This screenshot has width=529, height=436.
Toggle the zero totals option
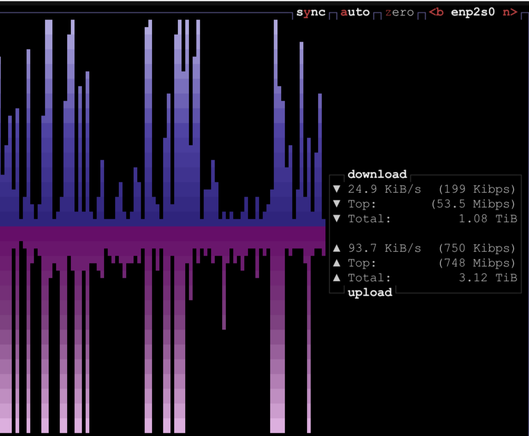point(399,12)
